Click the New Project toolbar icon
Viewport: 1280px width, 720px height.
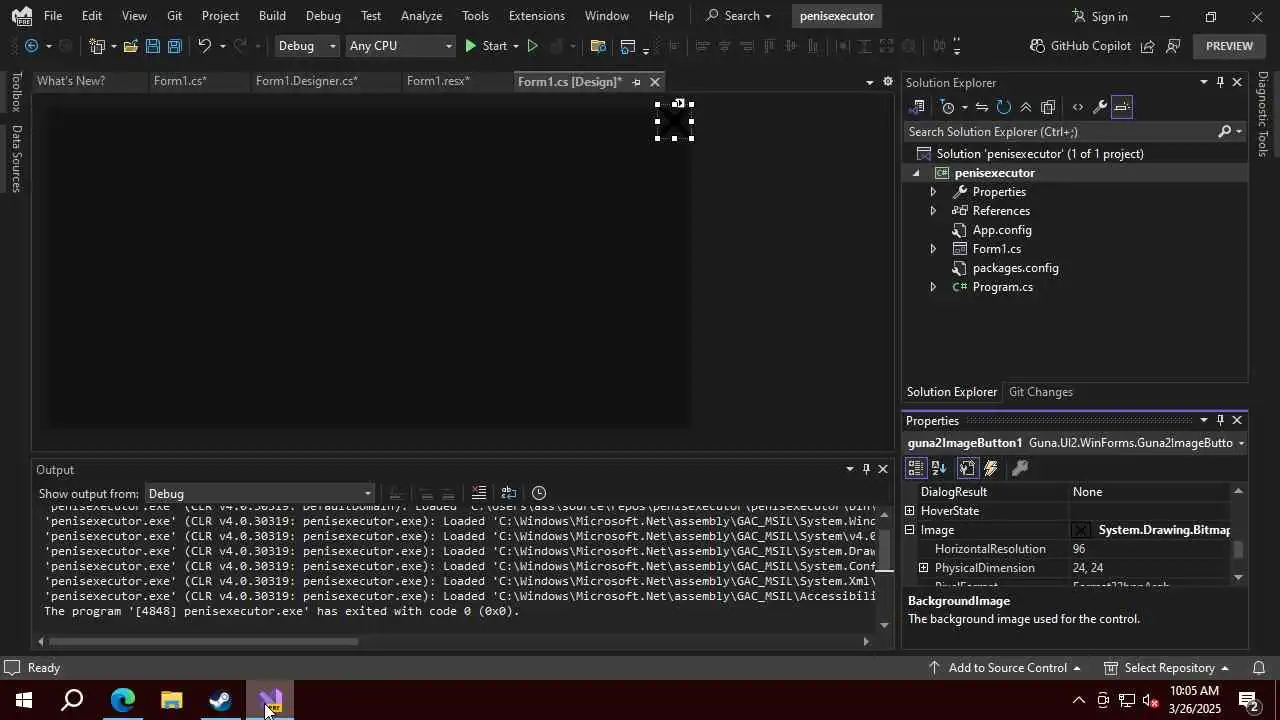point(97,46)
